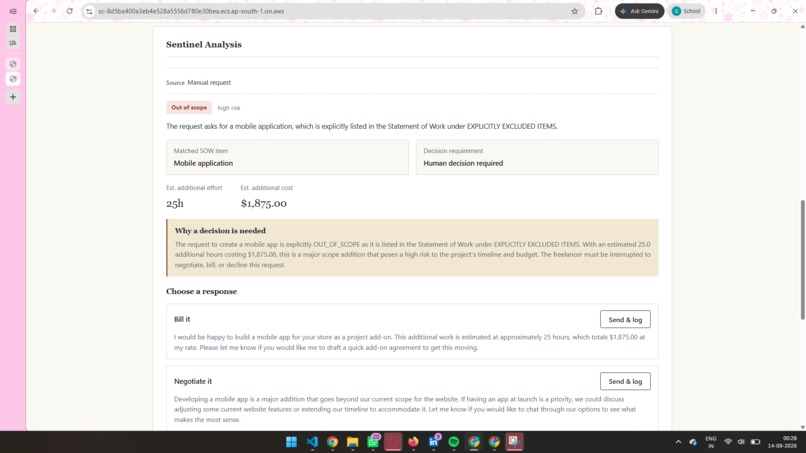Click the scrollbar down arrow
The width and height of the screenshot is (806, 453).
pos(802,427)
